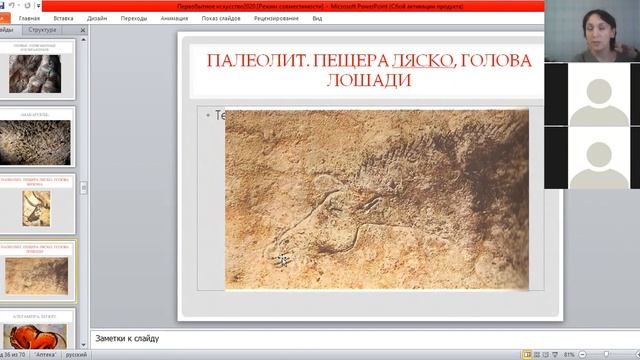Select the slide thumbnail with the small yellow cave drawing
Viewport: 640px width, 360px height.
coord(37,204)
